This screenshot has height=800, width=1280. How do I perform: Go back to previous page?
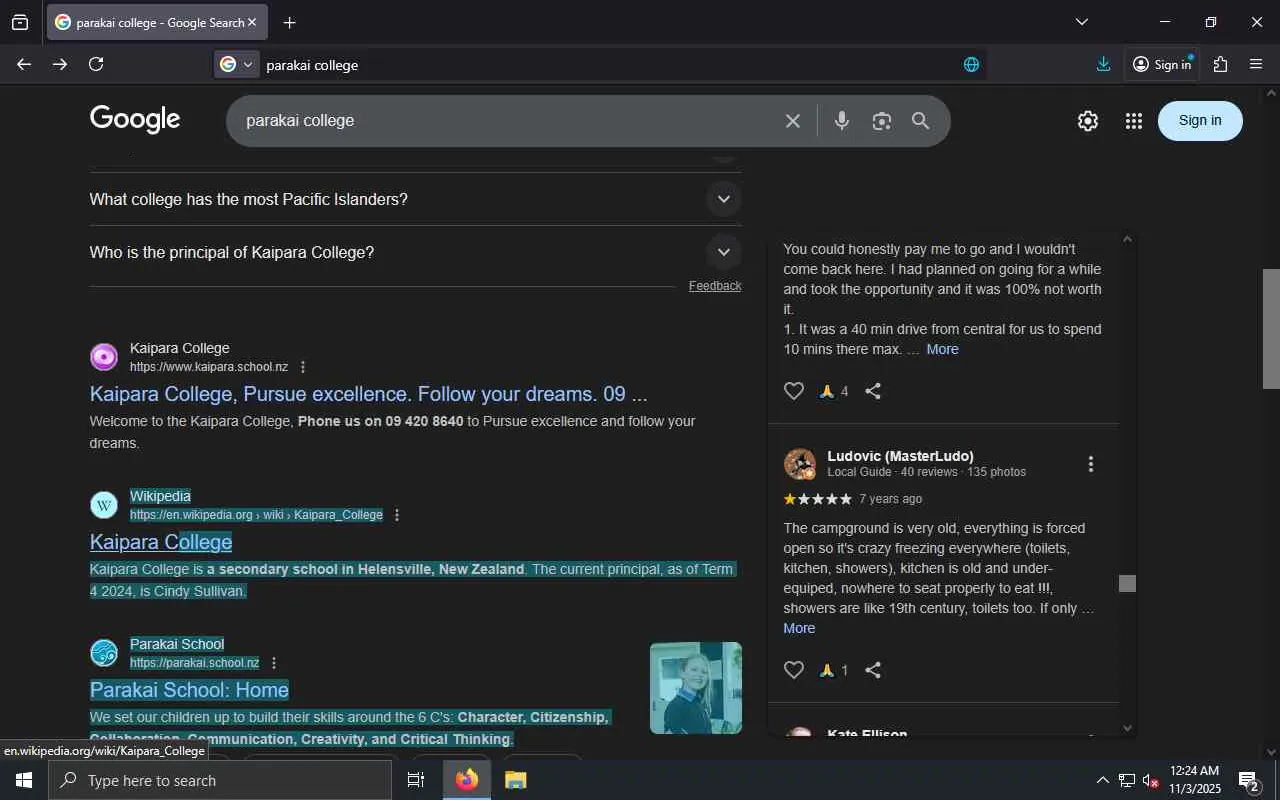(x=24, y=64)
